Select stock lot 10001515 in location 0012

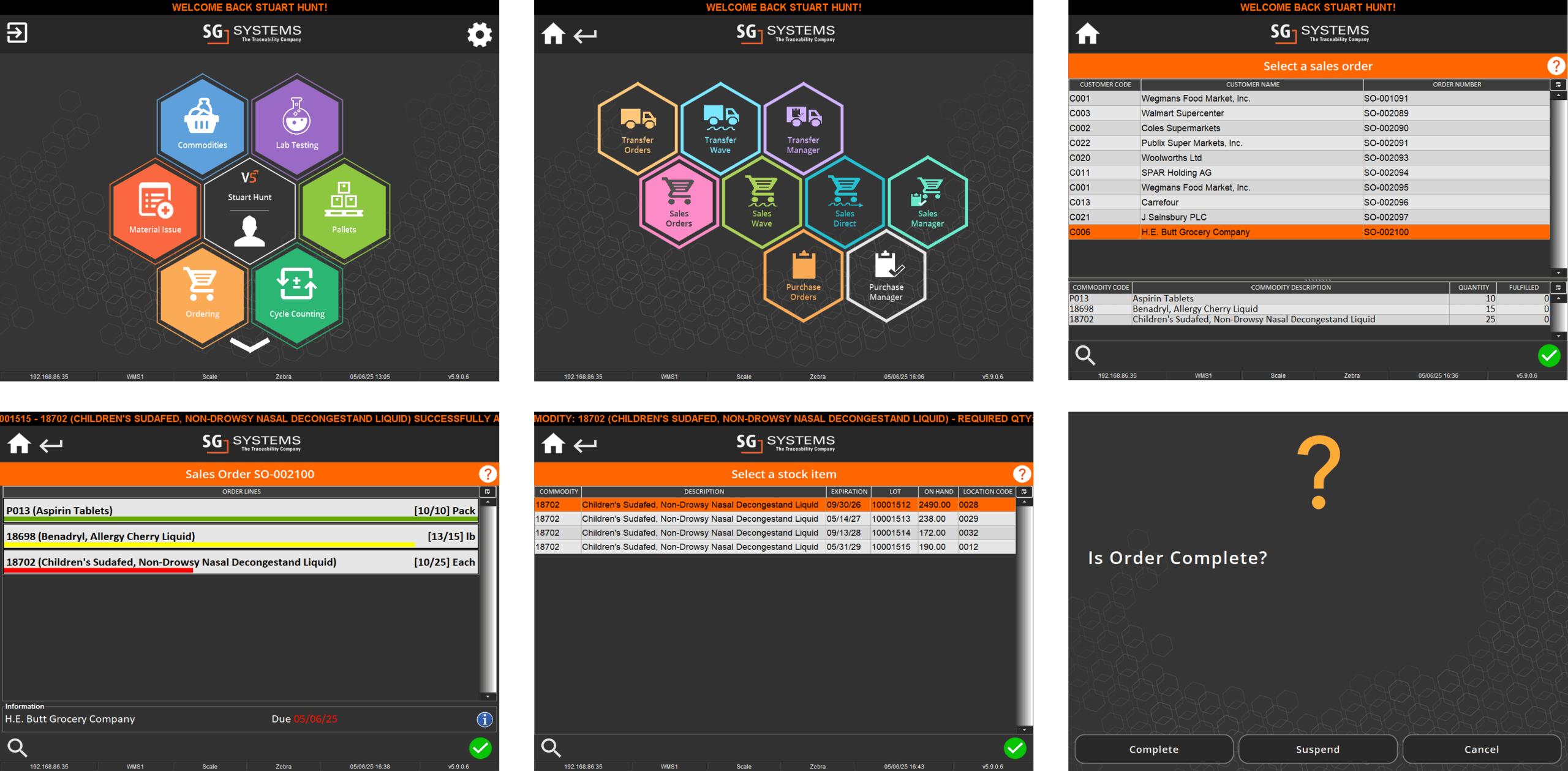point(775,547)
